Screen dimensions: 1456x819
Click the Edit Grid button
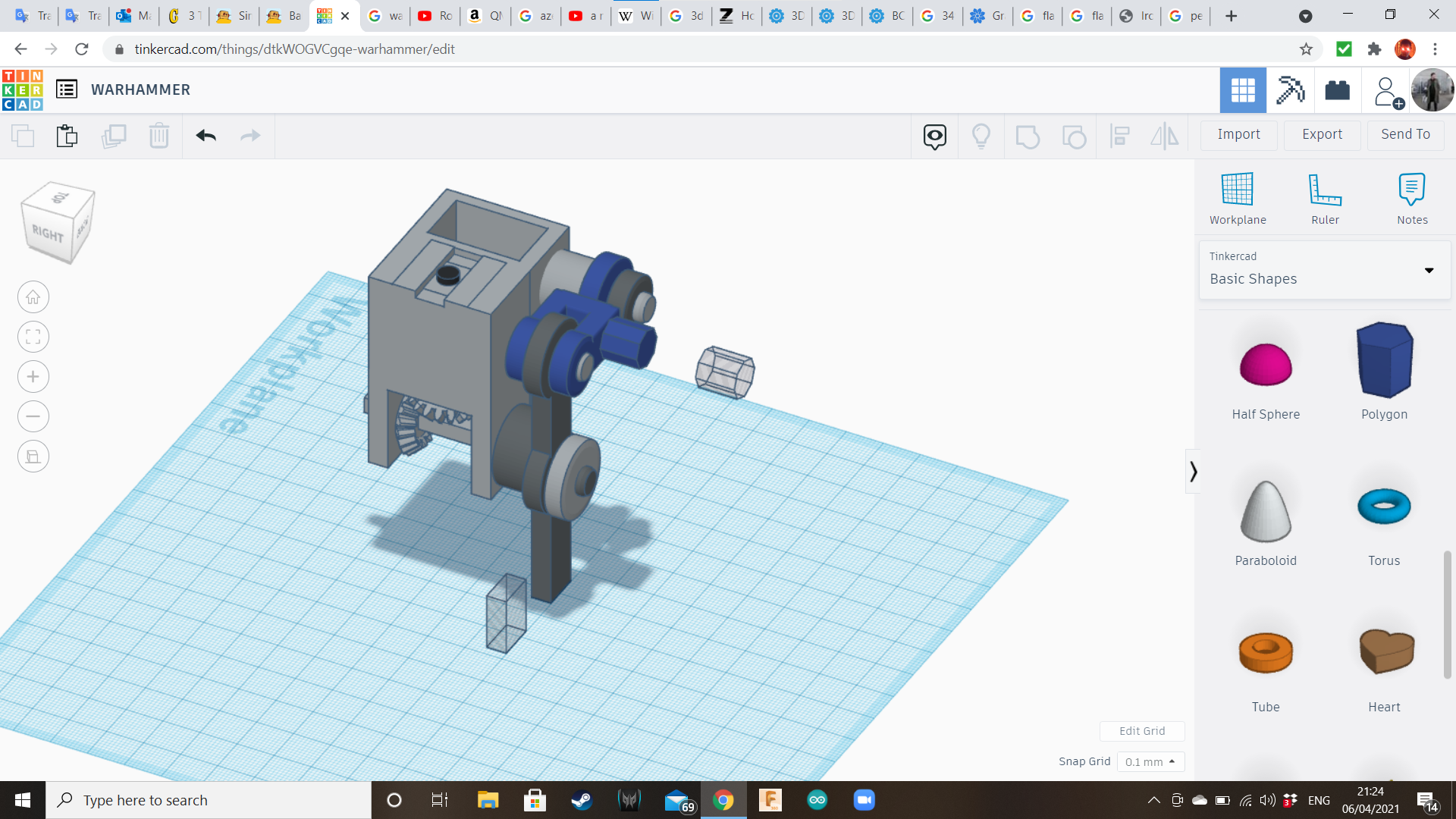pos(1141,731)
